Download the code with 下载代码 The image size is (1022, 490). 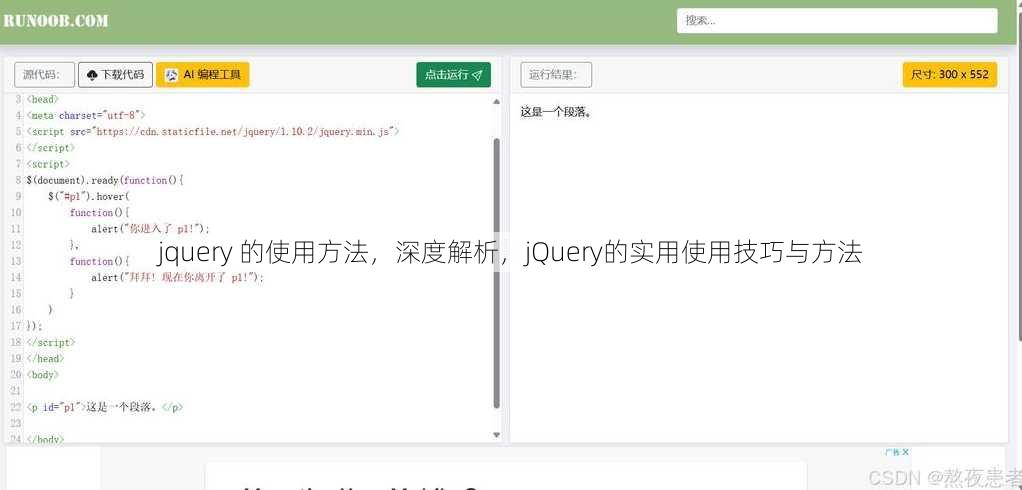(x=115, y=75)
